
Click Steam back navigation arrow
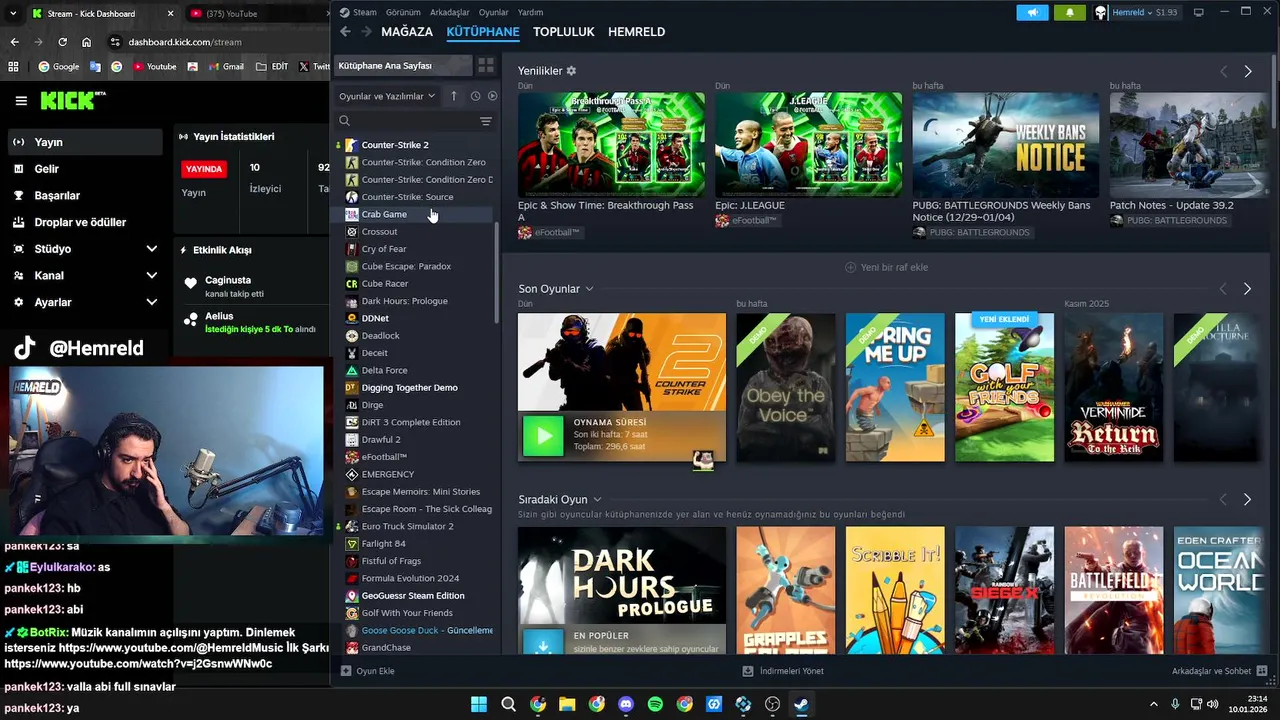345,32
